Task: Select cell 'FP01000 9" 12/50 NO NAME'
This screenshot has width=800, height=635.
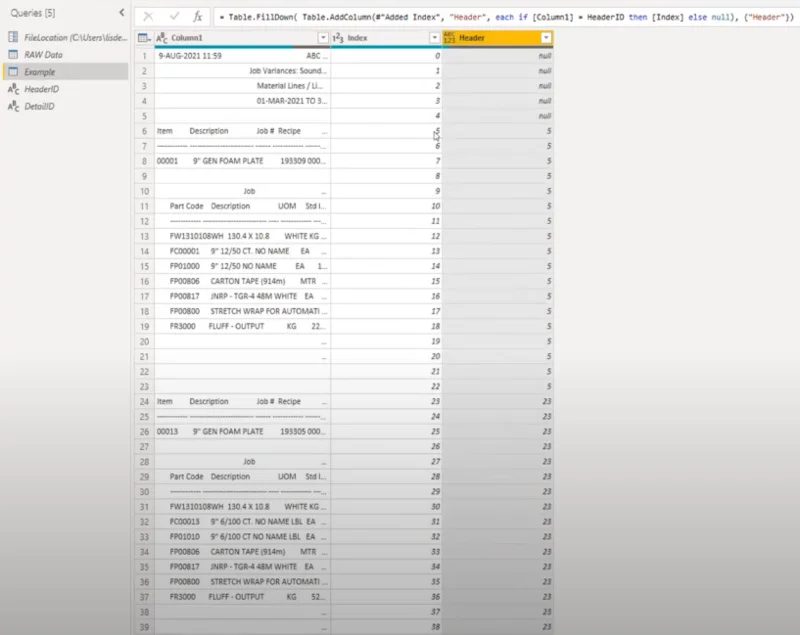Action: (242, 266)
